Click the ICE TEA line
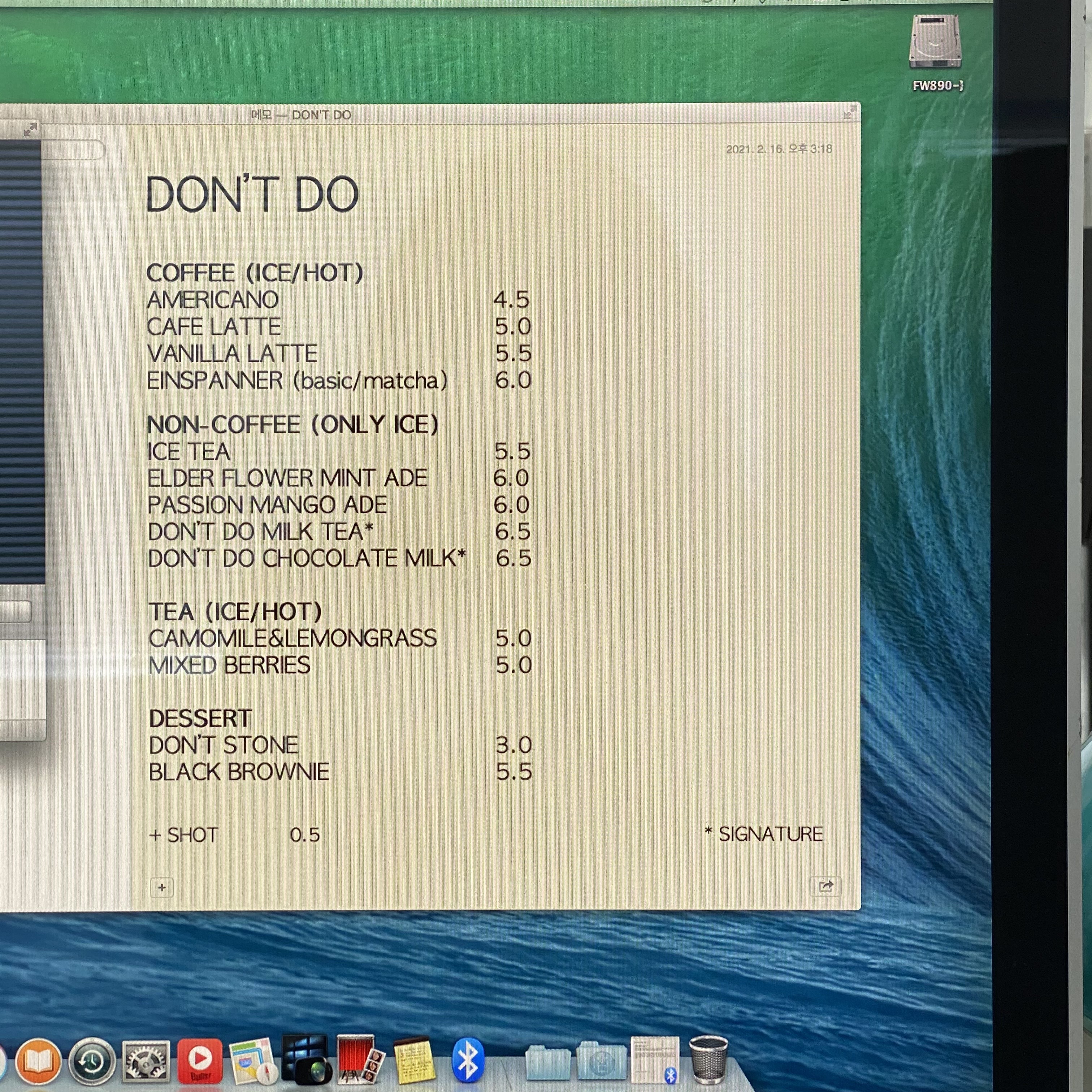The image size is (1092, 1092). (189, 452)
